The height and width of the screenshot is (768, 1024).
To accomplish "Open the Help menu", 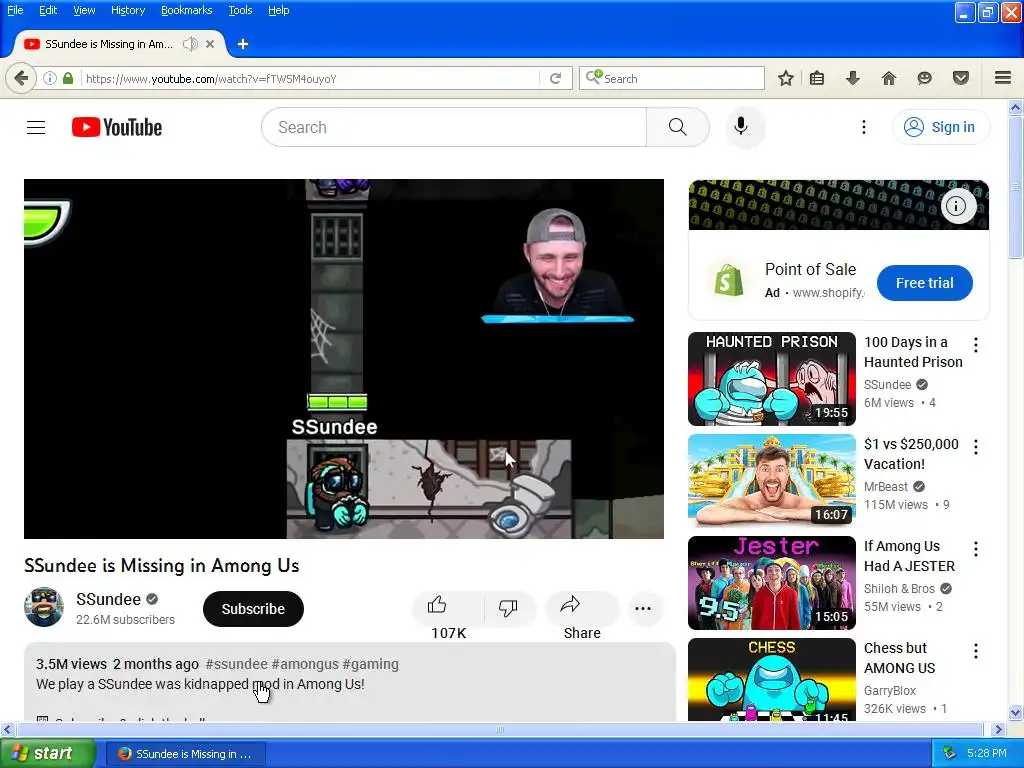I will [278, 10].
